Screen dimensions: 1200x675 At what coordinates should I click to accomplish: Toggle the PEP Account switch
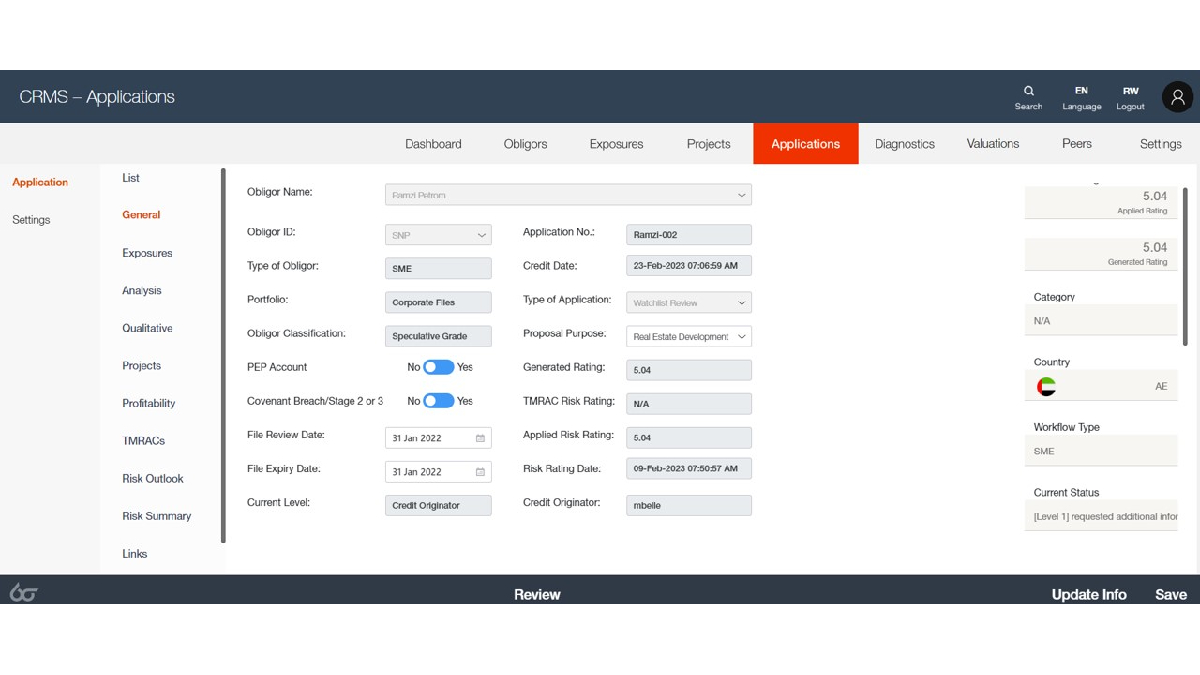[438, 367]
